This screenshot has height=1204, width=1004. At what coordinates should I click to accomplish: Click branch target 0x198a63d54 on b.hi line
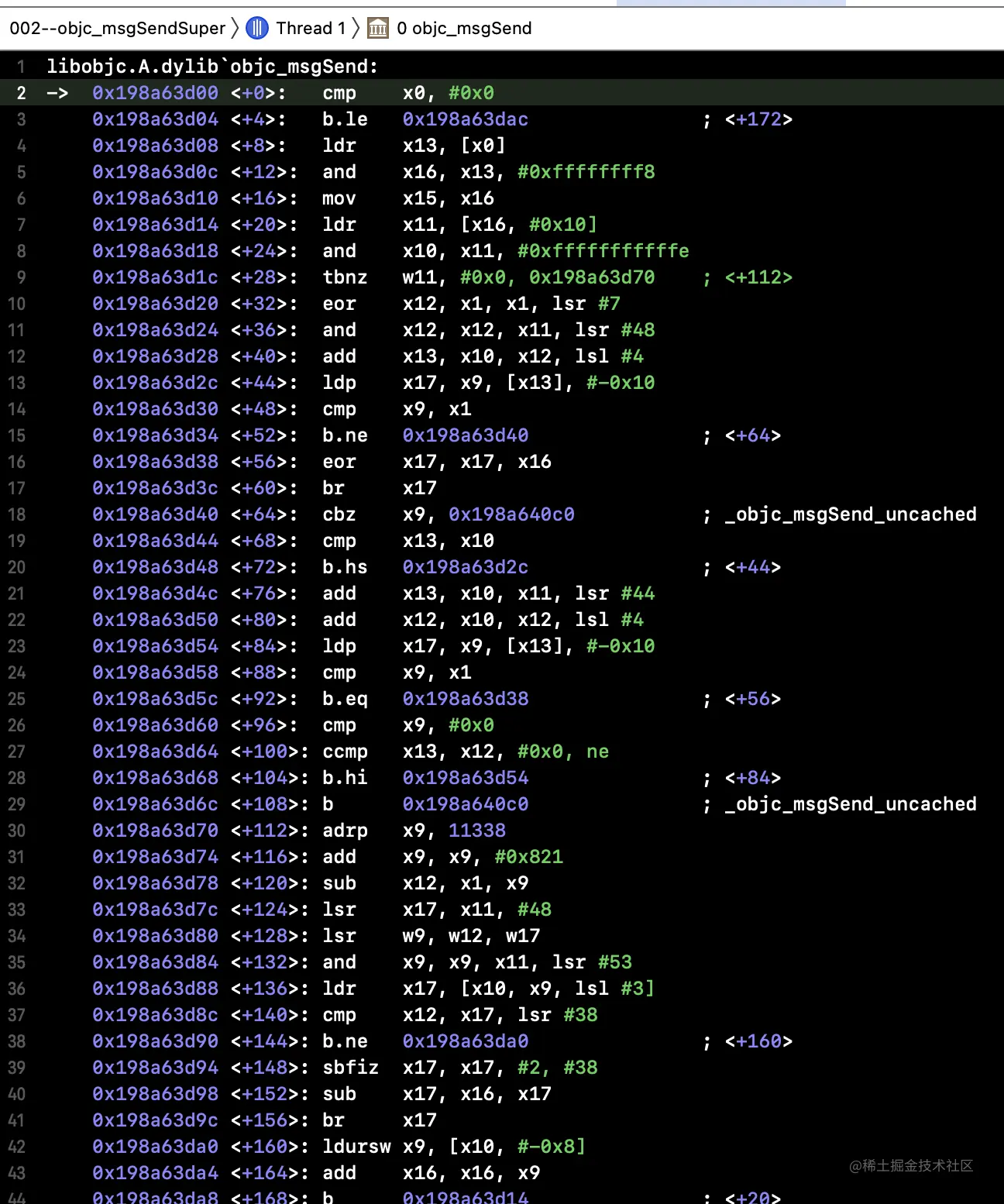pos(466,778)
